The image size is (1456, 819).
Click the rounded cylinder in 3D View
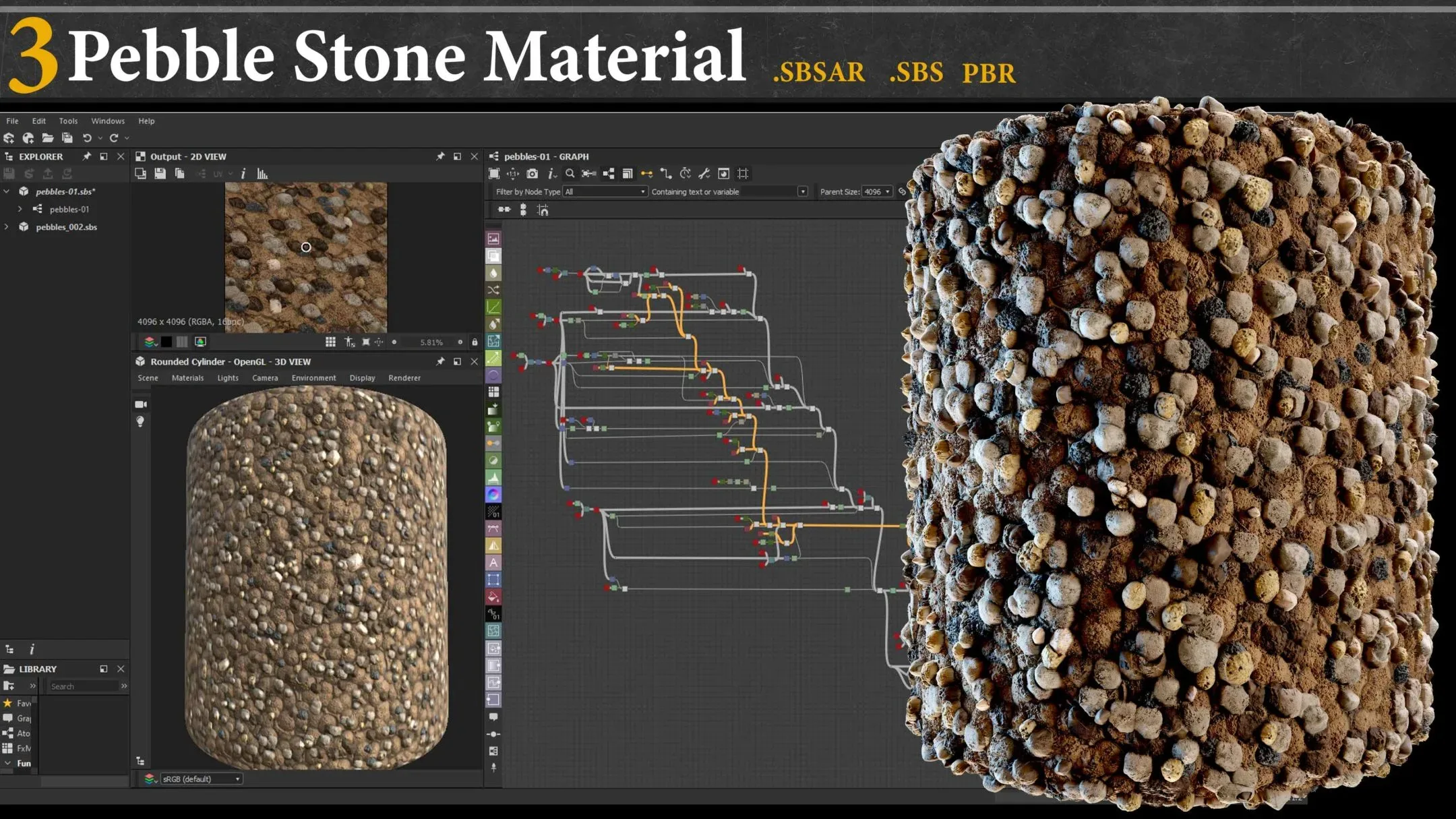coord(316,578)
